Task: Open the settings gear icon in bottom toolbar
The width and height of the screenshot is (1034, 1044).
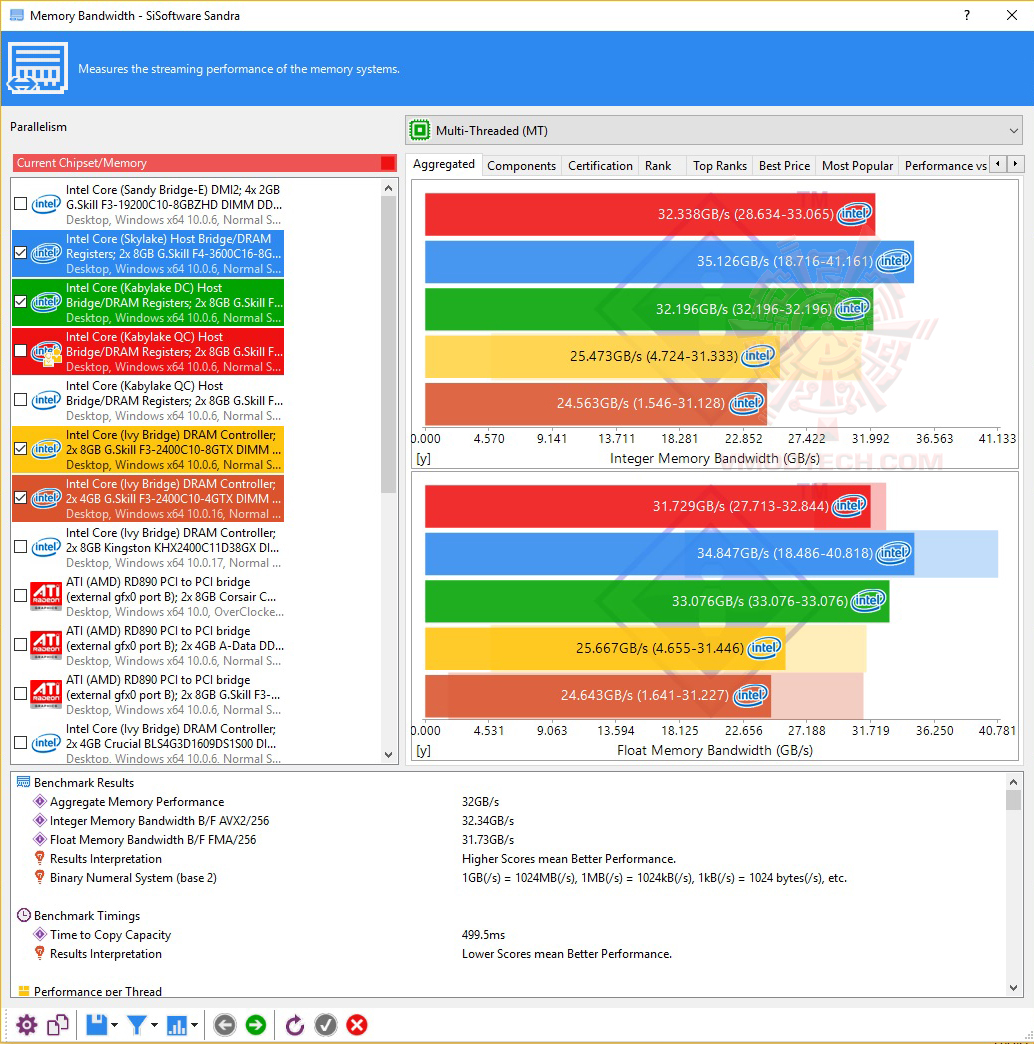Action: pos(27,1025)
